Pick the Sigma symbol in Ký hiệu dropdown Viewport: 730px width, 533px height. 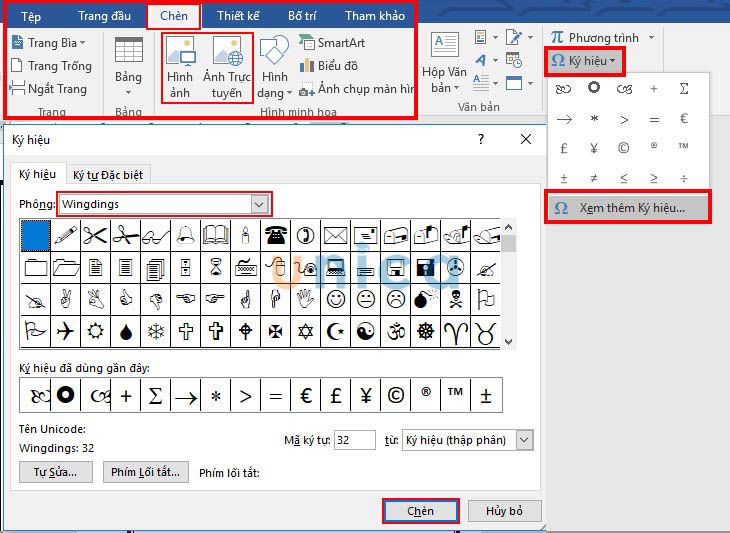683,88
